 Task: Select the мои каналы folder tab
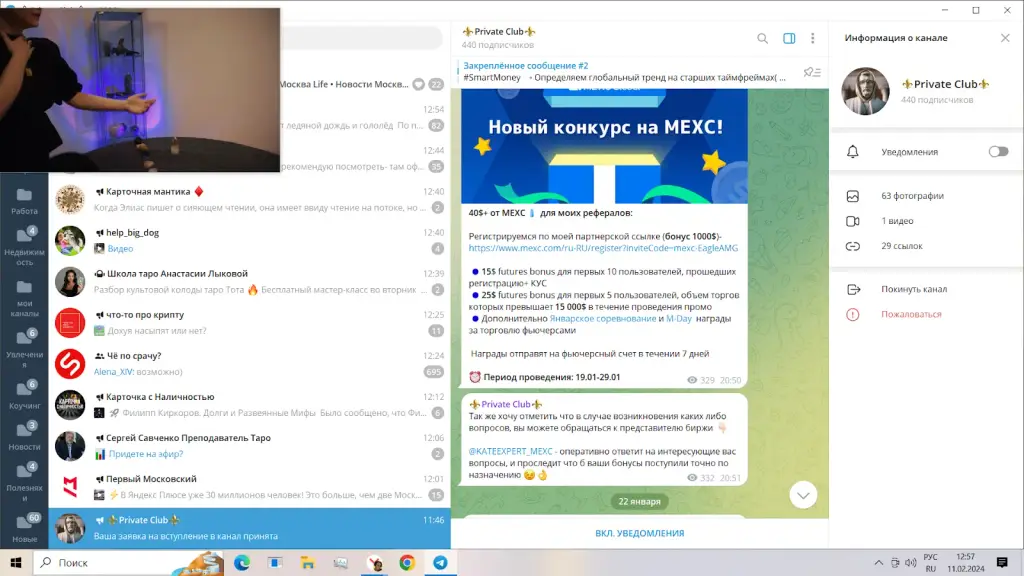click(24, 298)
